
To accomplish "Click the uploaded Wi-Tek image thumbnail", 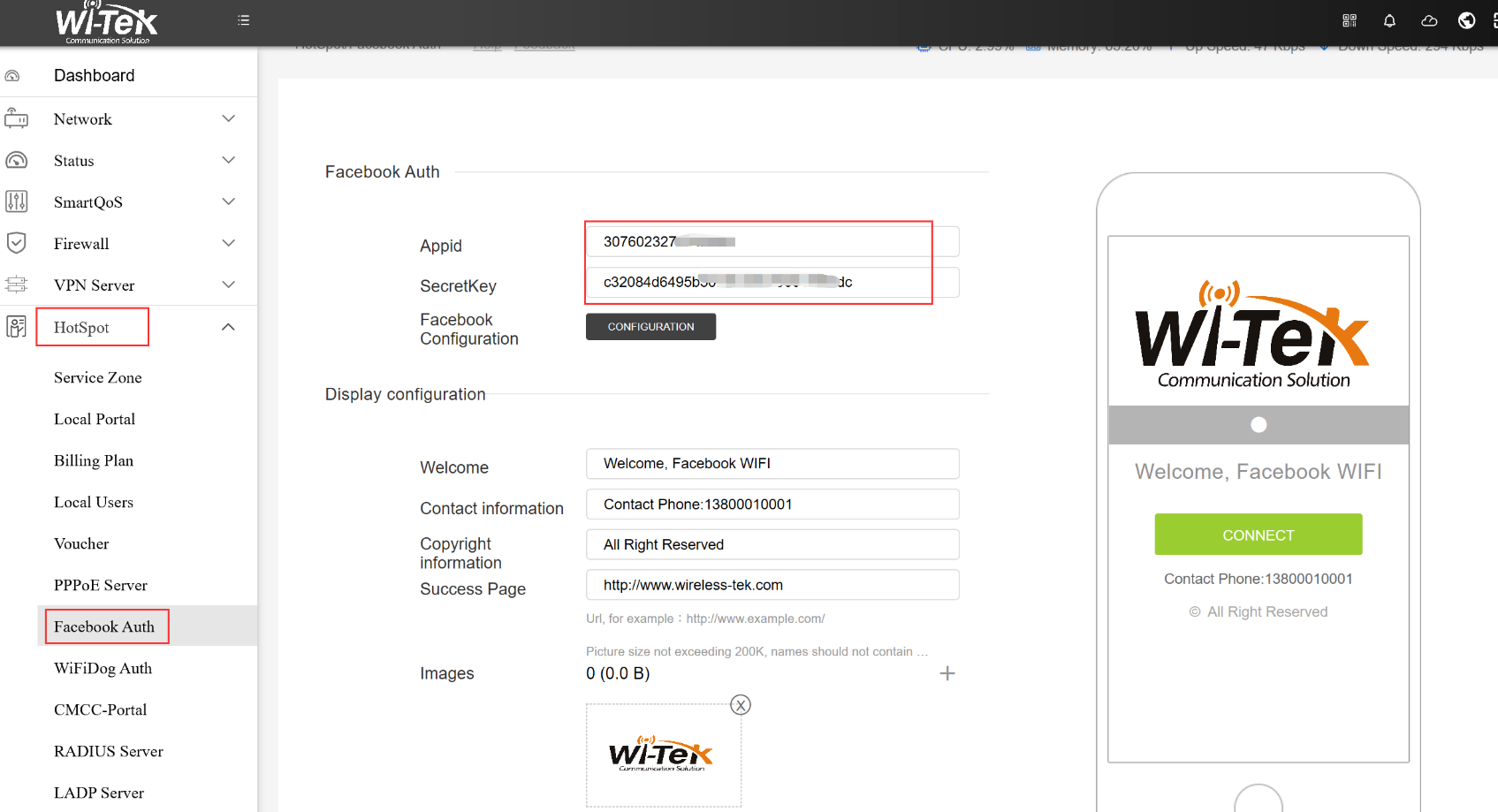I will 663,755.
